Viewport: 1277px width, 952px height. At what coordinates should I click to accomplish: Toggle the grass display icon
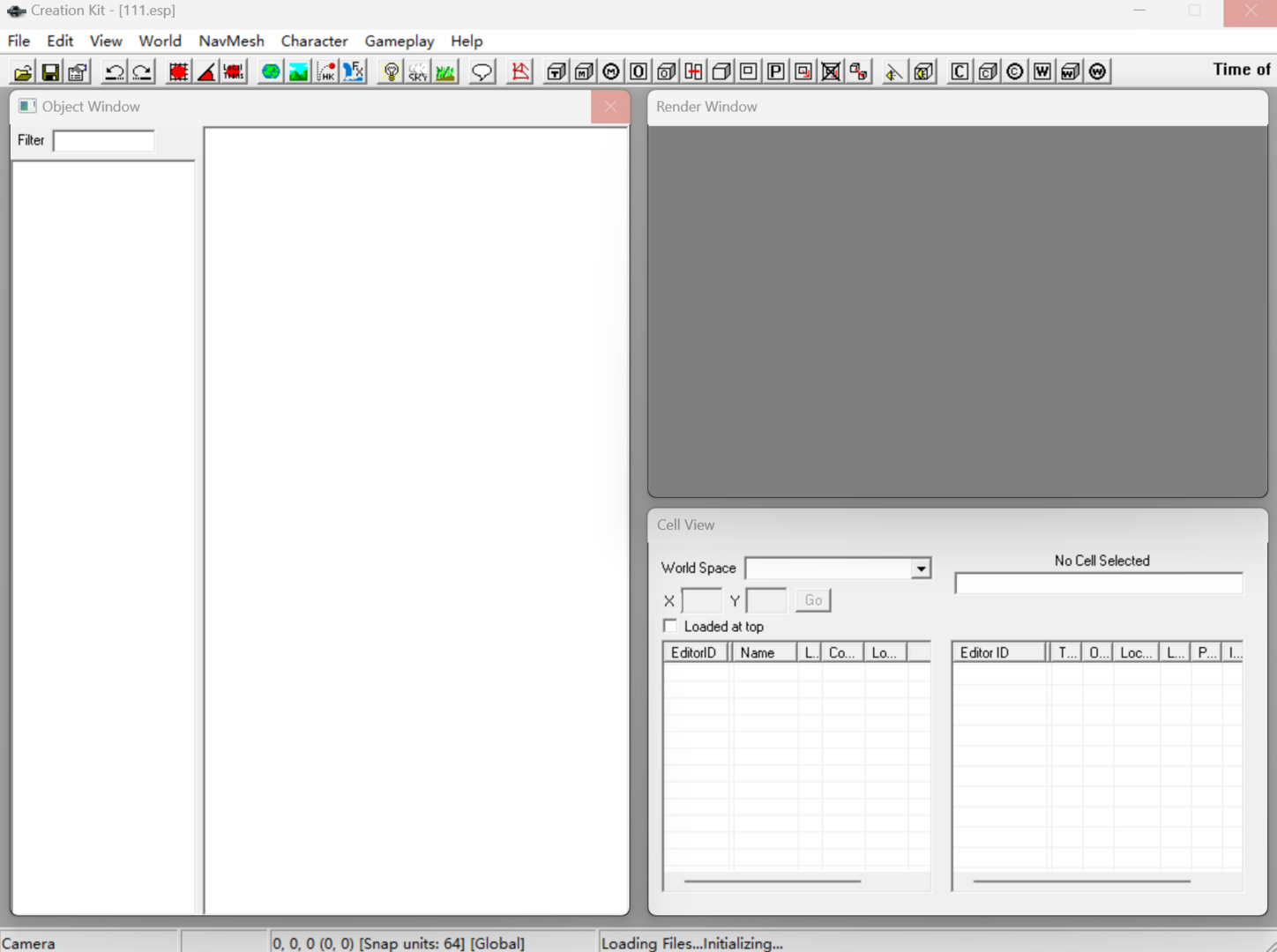click(445, 71)
